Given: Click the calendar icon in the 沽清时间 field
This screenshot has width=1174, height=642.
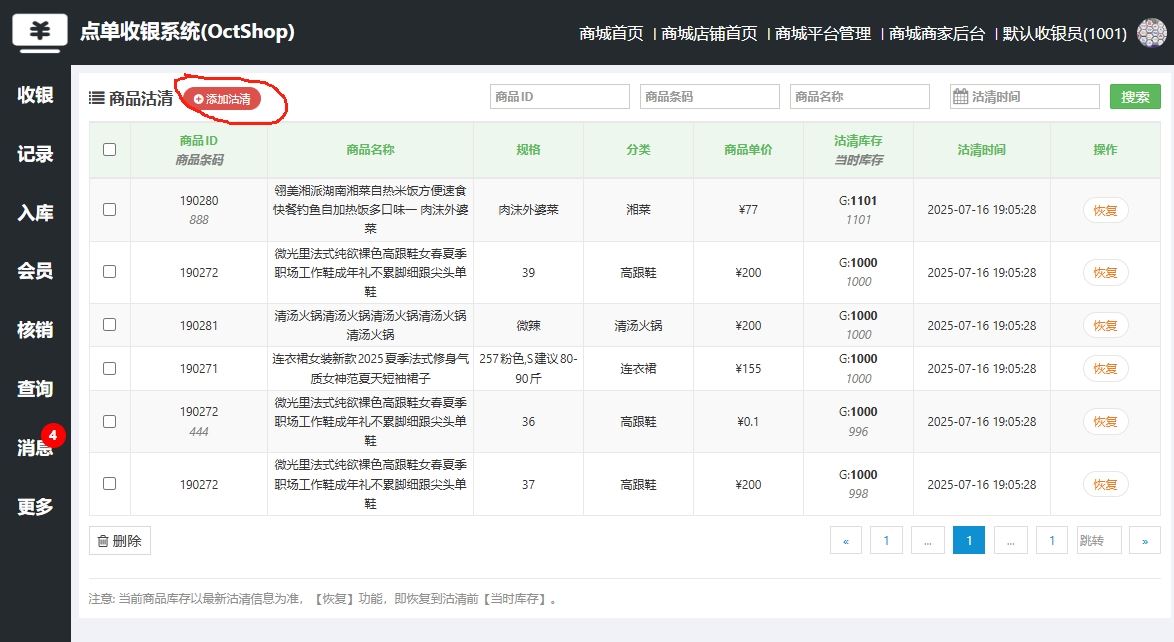Looking at the screenshot, I should pos(960,97).
